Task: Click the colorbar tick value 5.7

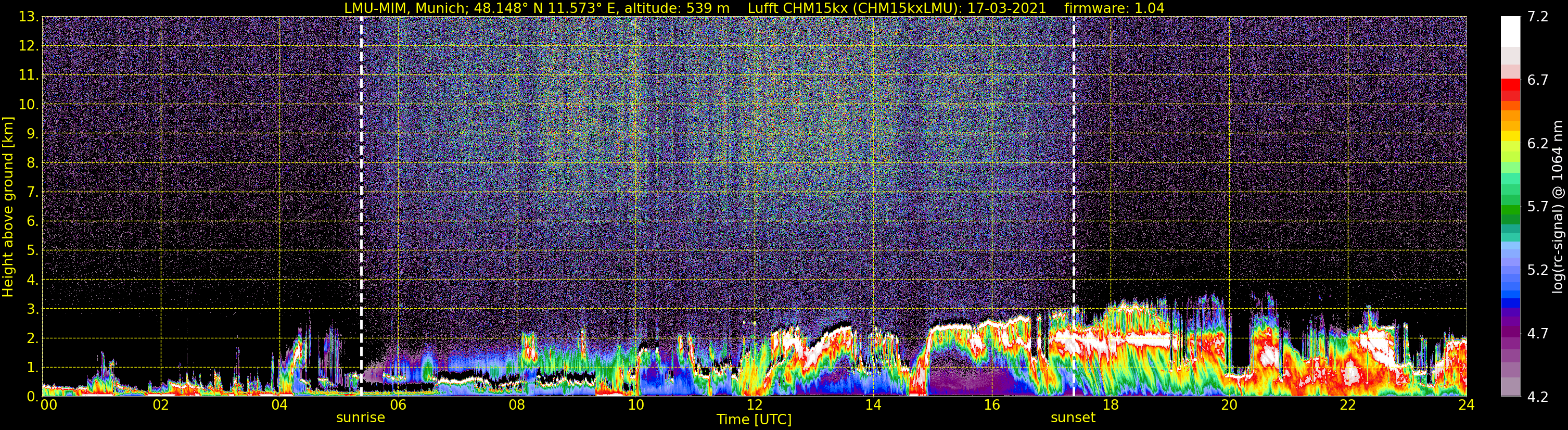Action: click(x=1538, y=207)
